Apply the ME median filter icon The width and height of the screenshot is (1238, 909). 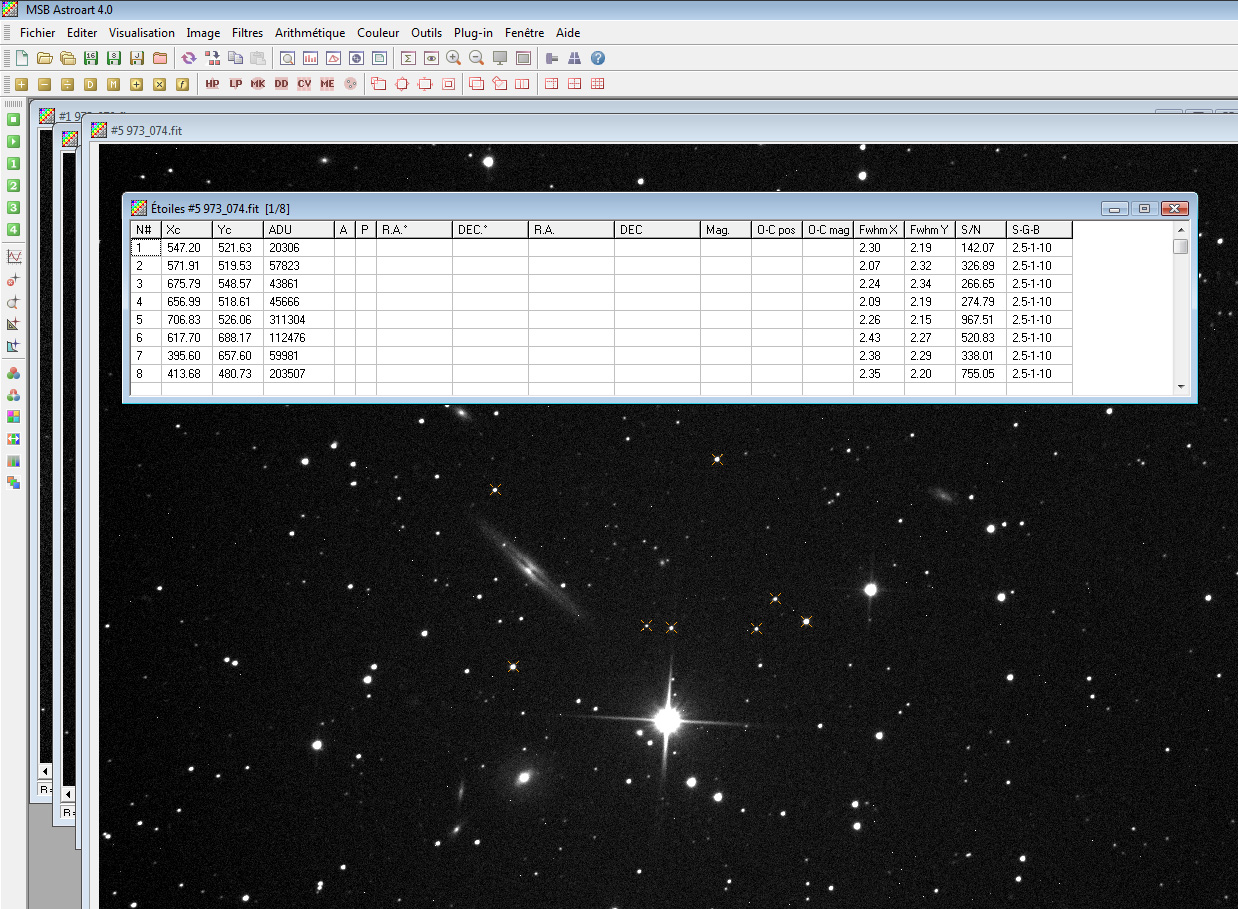pos(327,84)
